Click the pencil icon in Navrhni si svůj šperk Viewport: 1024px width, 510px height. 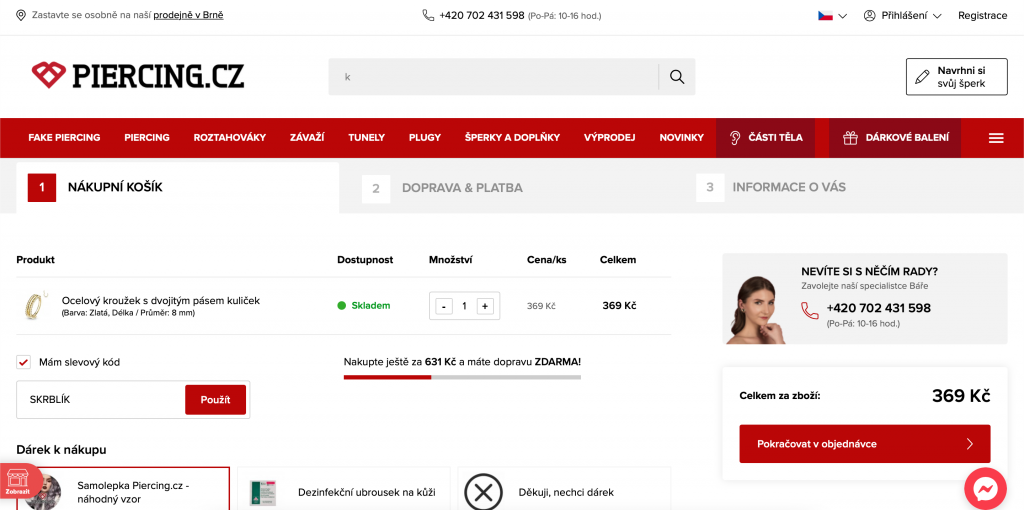click(922, 77)
